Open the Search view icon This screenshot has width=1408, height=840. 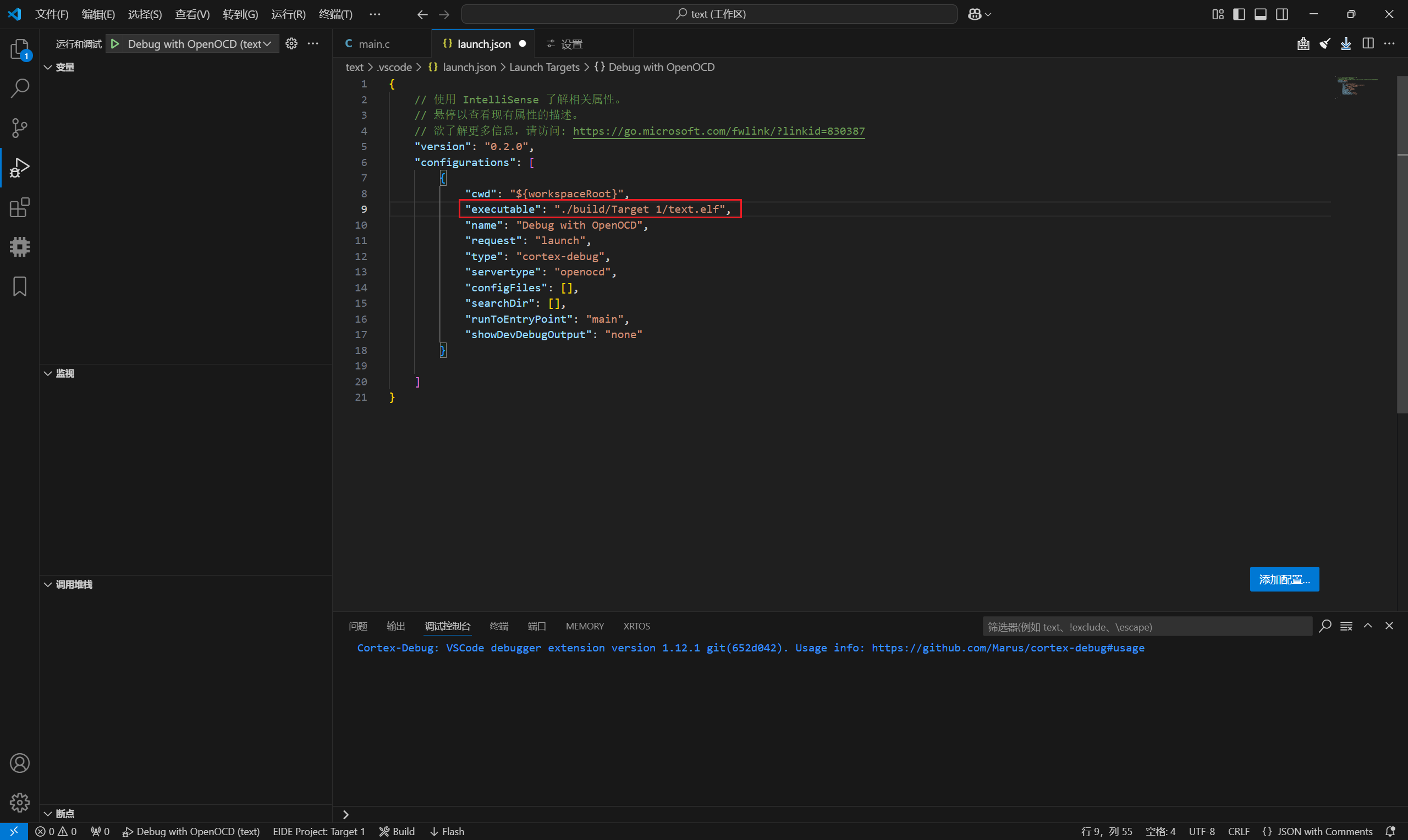19,89
